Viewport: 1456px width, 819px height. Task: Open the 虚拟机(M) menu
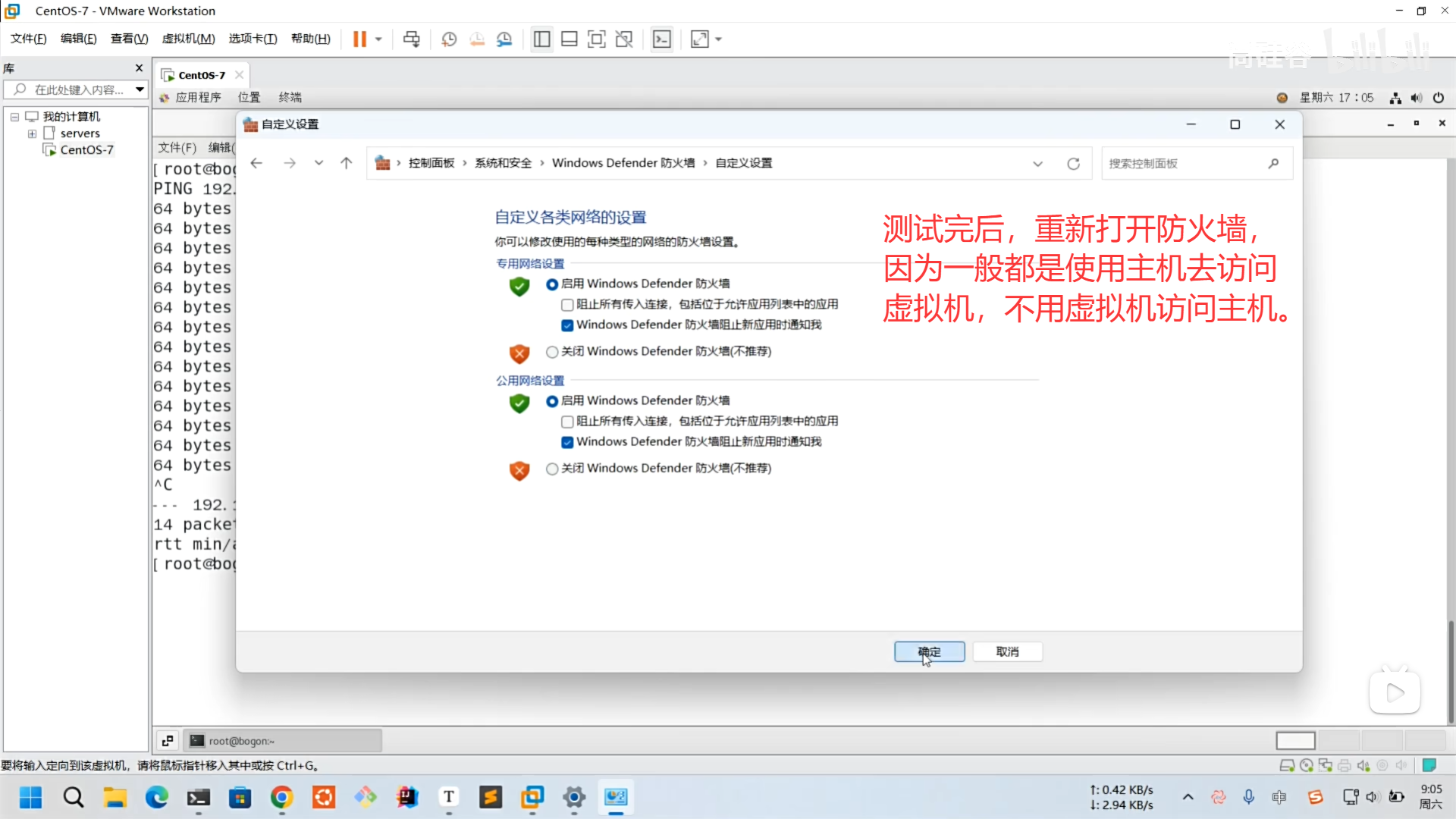188,39
